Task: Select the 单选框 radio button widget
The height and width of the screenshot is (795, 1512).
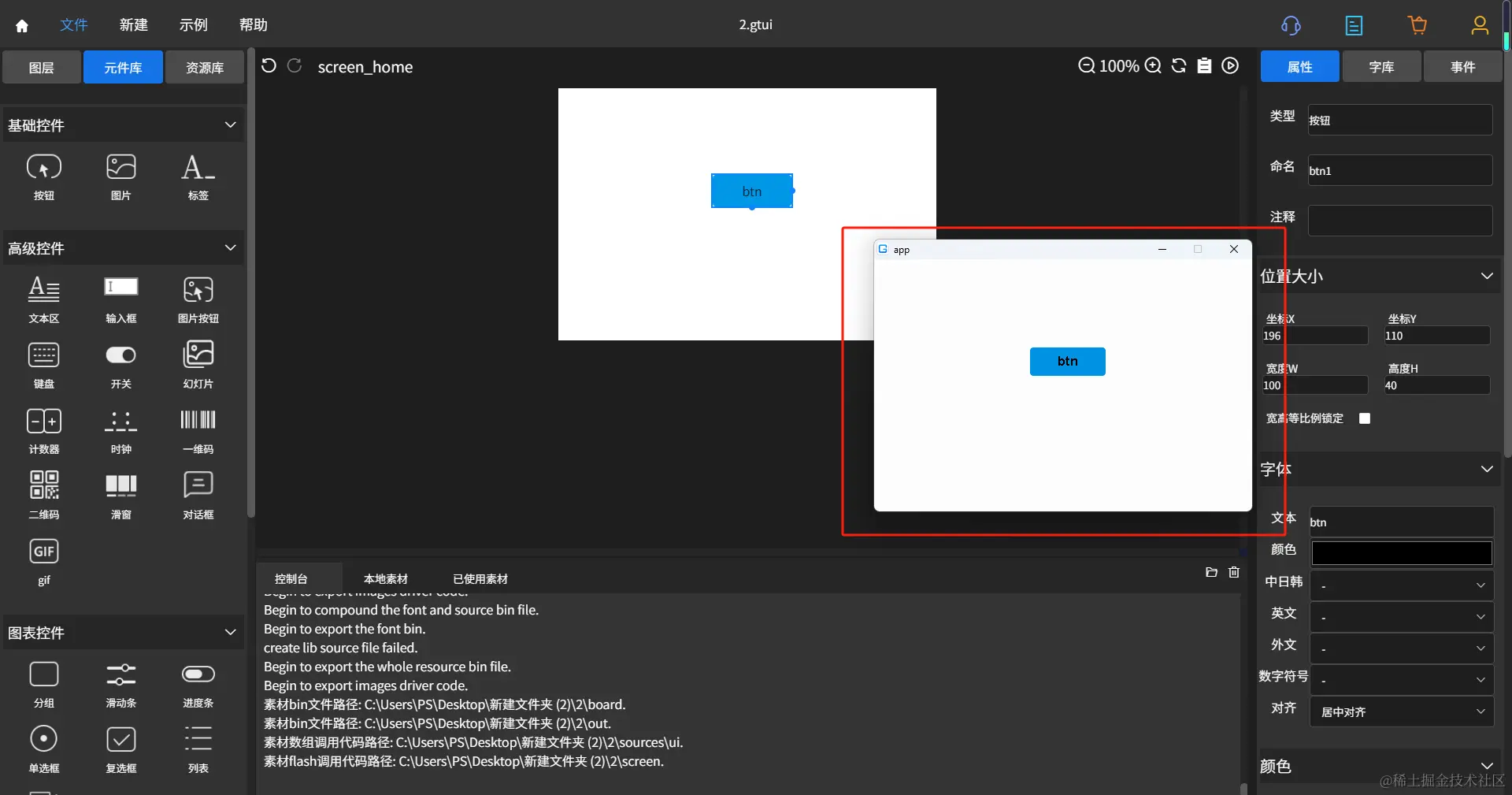Action: (x=44, y=750)
